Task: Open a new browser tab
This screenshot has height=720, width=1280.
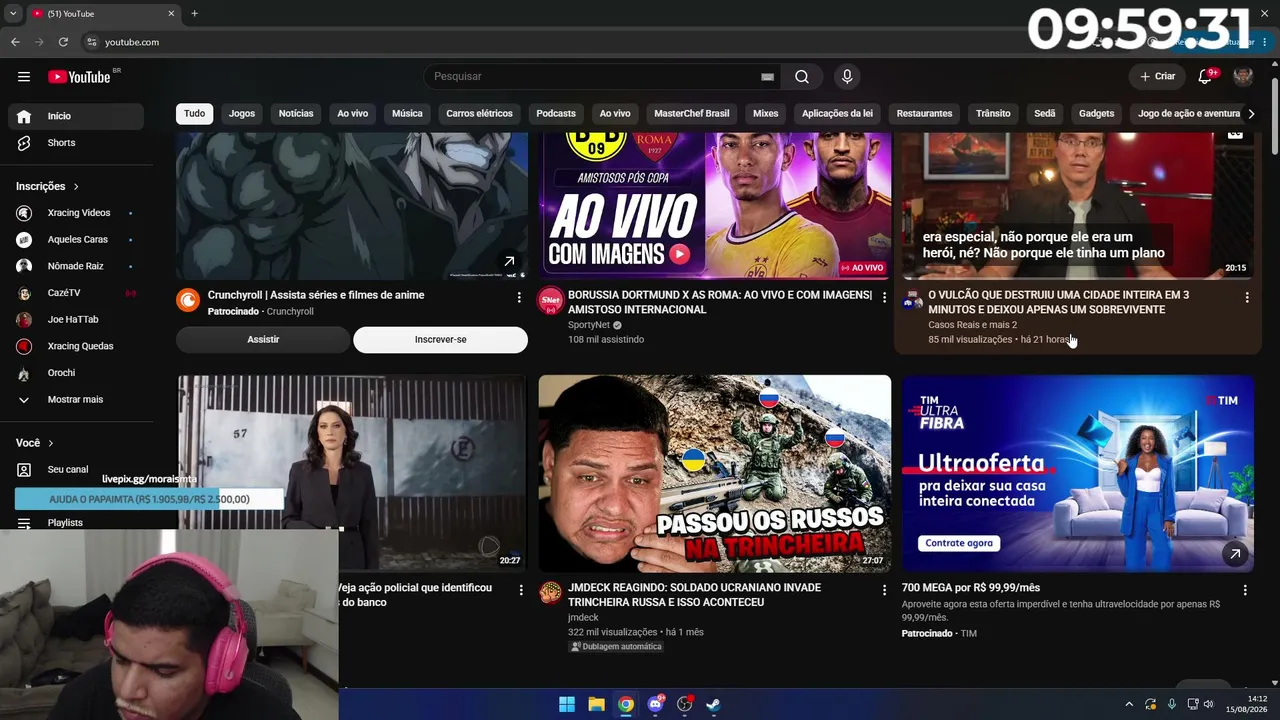Action: [x=194, y=14]
